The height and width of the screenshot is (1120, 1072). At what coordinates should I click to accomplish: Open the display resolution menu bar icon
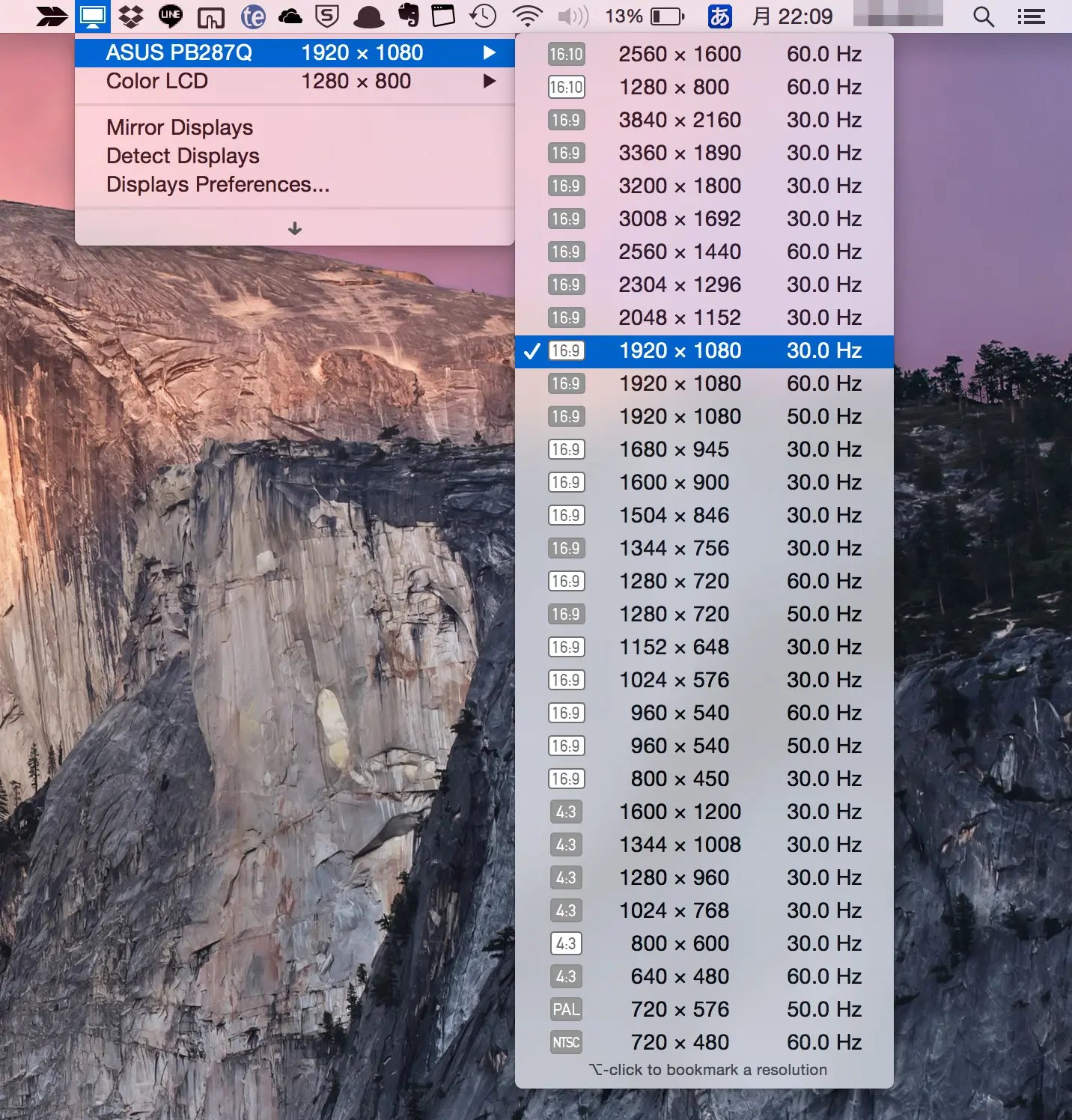(93, 16)
